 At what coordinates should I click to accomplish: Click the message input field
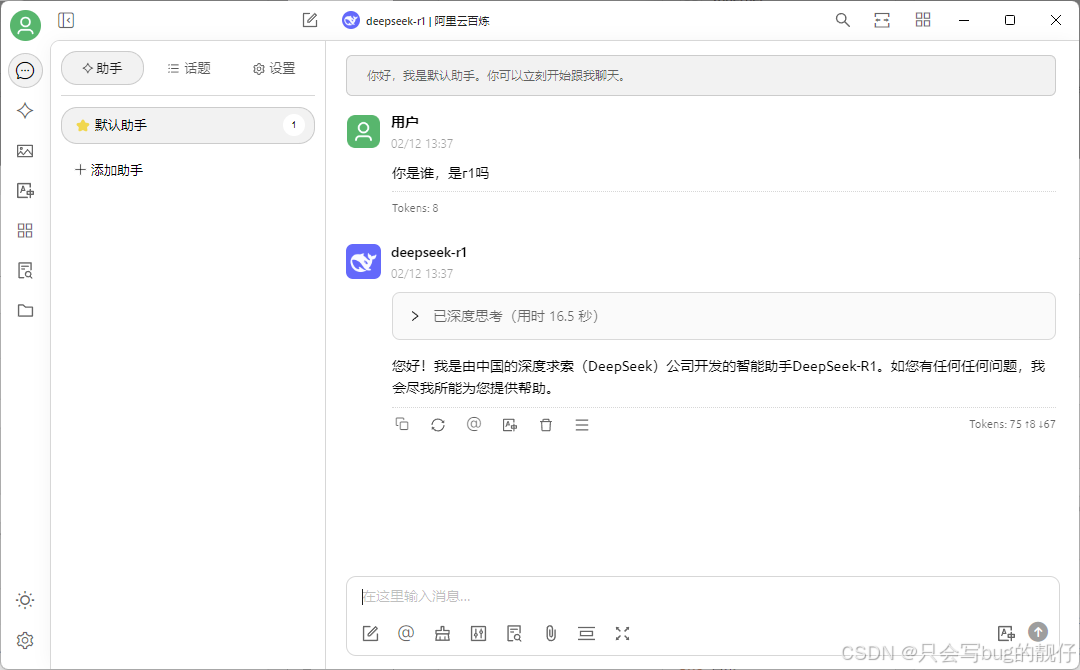tap(703, 596)
